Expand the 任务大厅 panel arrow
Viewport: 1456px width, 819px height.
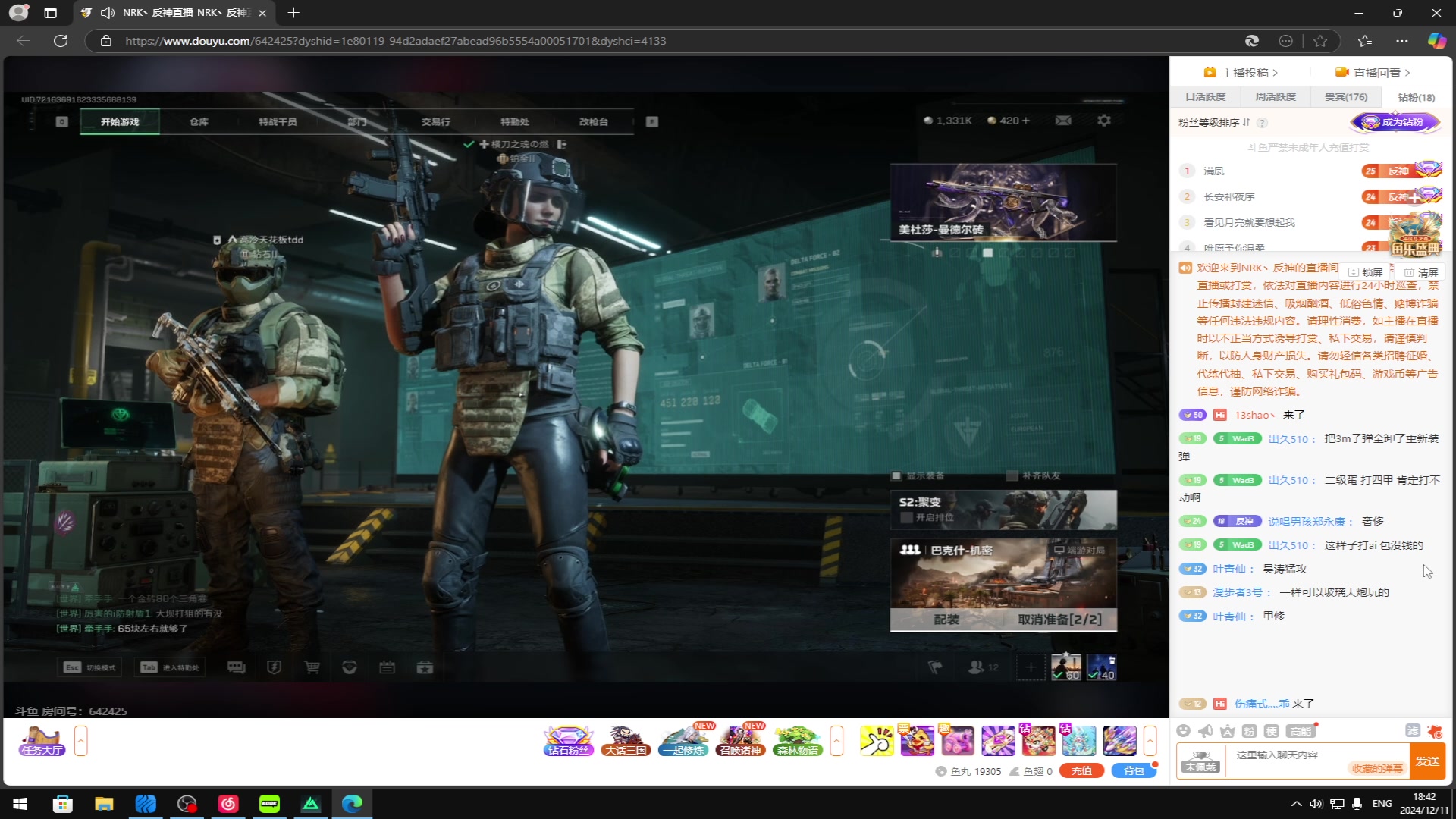click(81, 741)
